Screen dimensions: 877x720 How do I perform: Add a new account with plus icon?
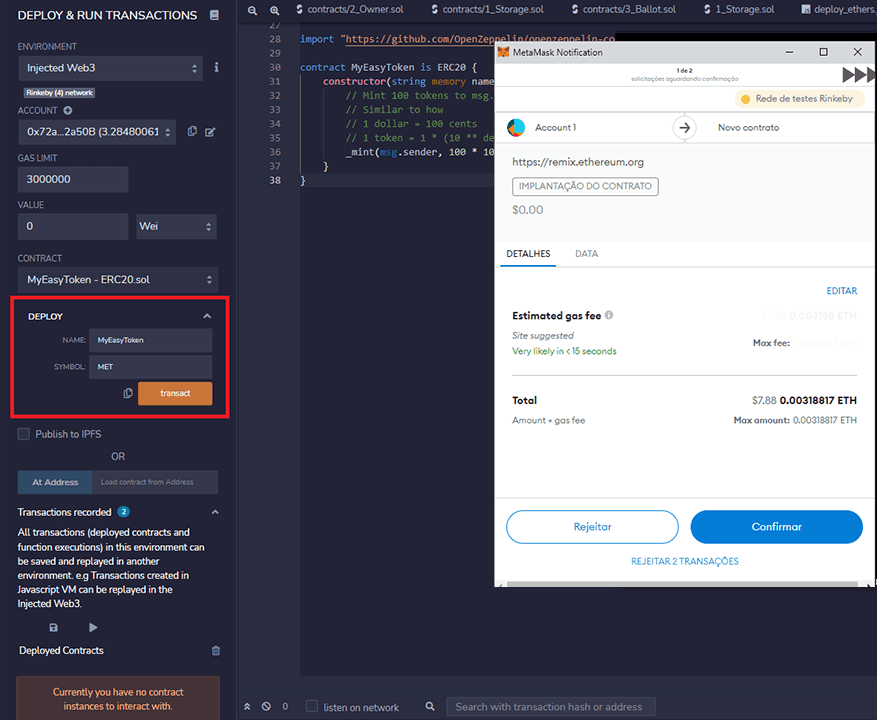coord(68,110)
